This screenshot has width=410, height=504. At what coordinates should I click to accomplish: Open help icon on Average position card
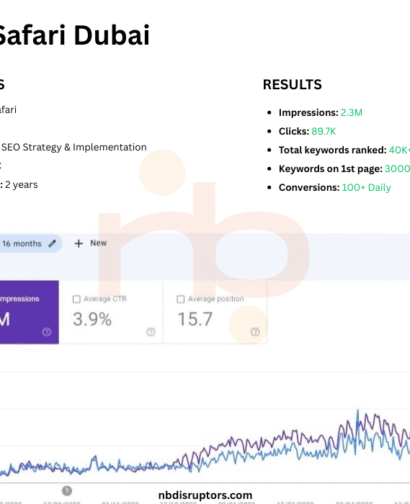click(255, 332)
